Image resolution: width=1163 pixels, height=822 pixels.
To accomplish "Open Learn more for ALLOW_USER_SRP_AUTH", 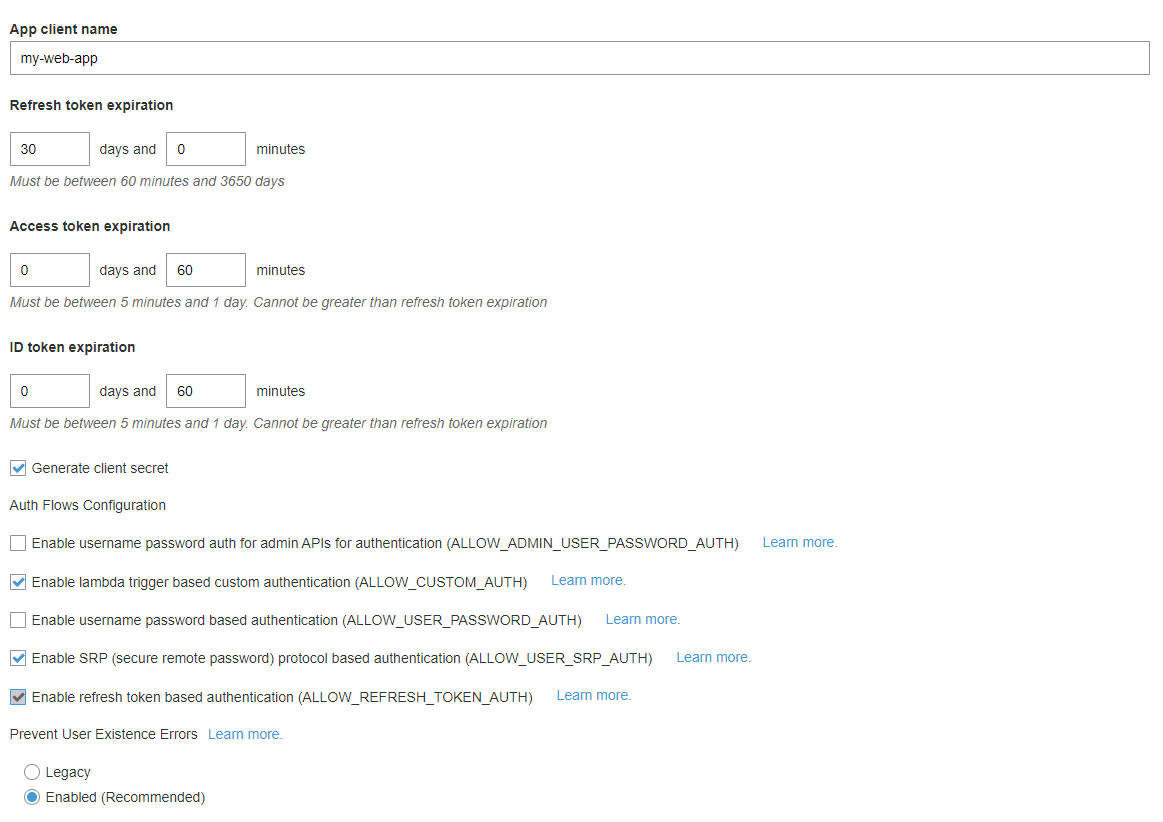I will [713, 657].
